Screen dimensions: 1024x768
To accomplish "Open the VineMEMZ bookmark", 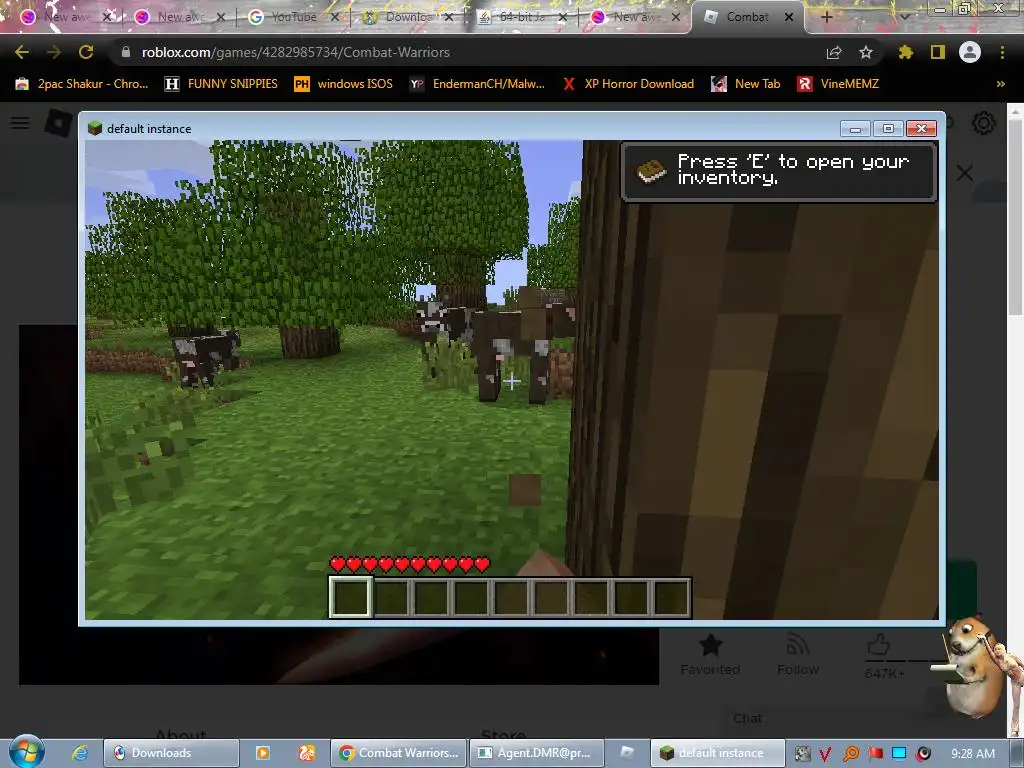I will coord(839,84).
